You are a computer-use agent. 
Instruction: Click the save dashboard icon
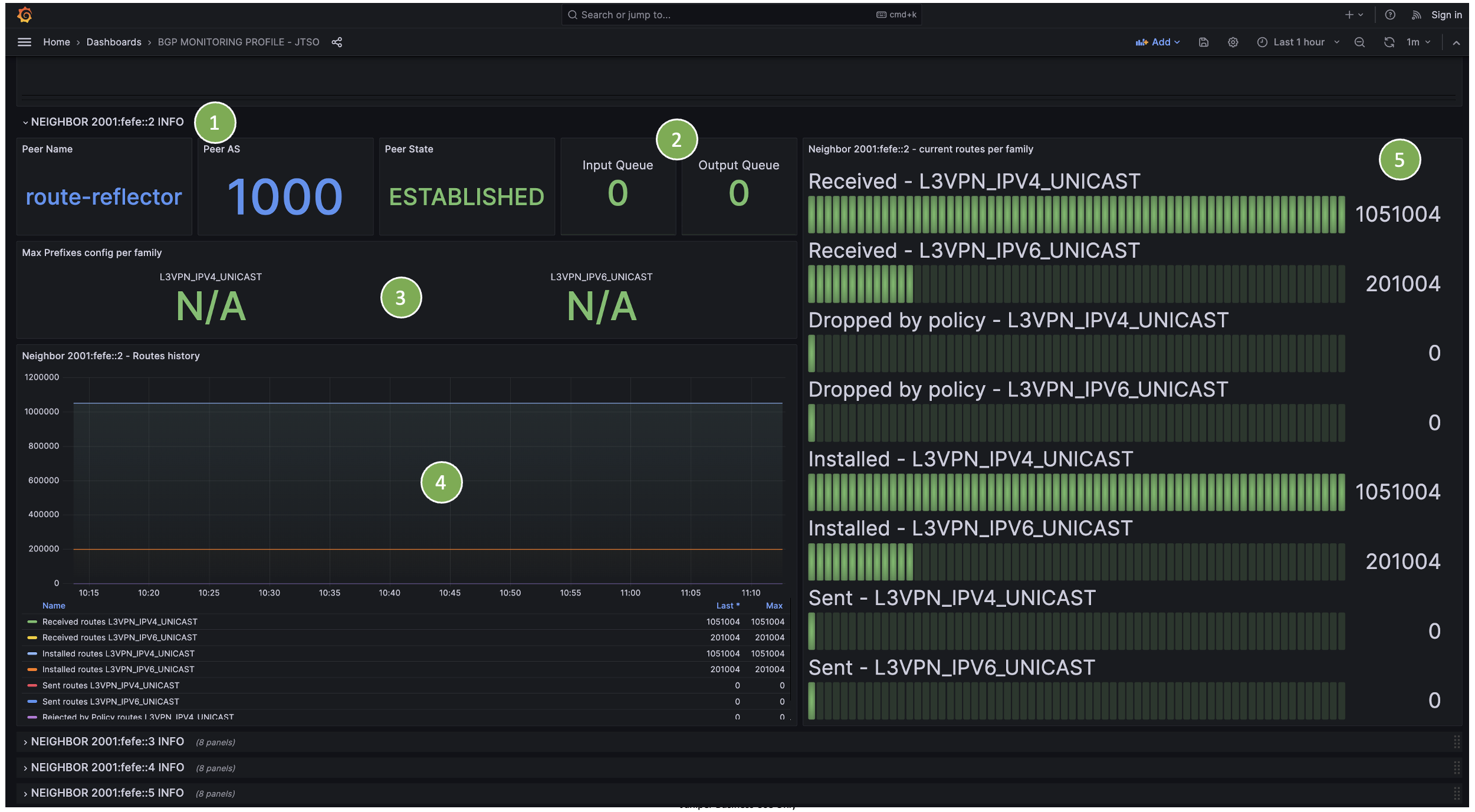click(x=1204, y=42)
